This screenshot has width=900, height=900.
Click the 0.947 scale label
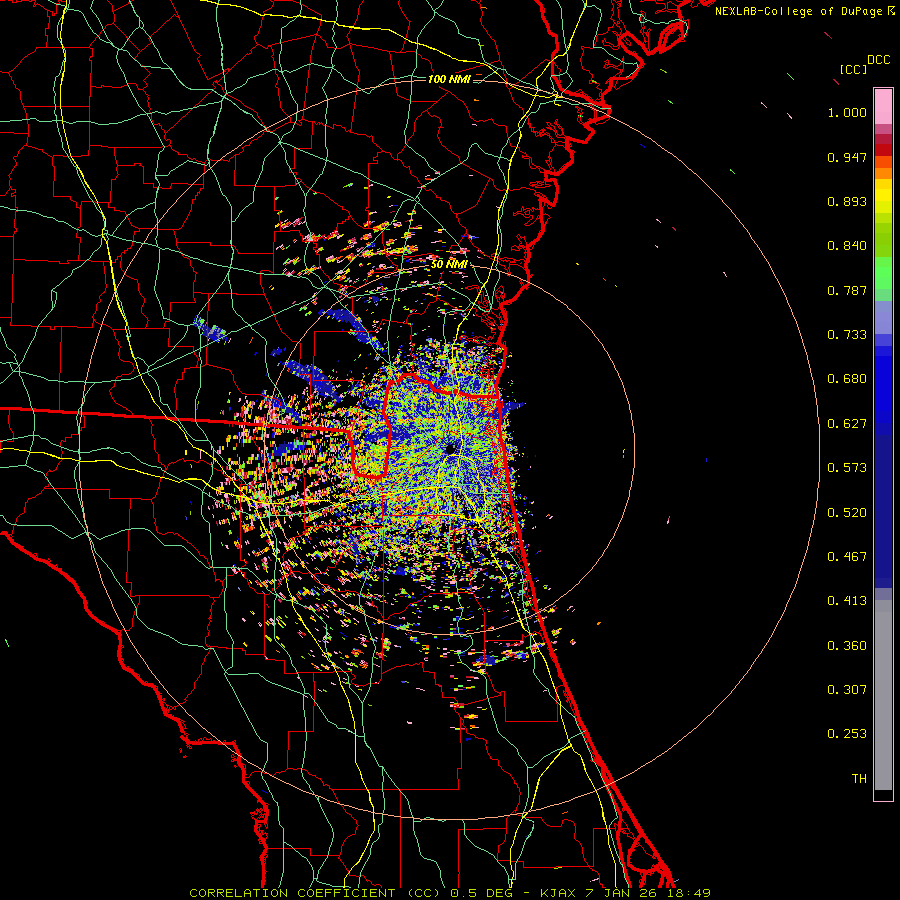[x=847, y=157]
